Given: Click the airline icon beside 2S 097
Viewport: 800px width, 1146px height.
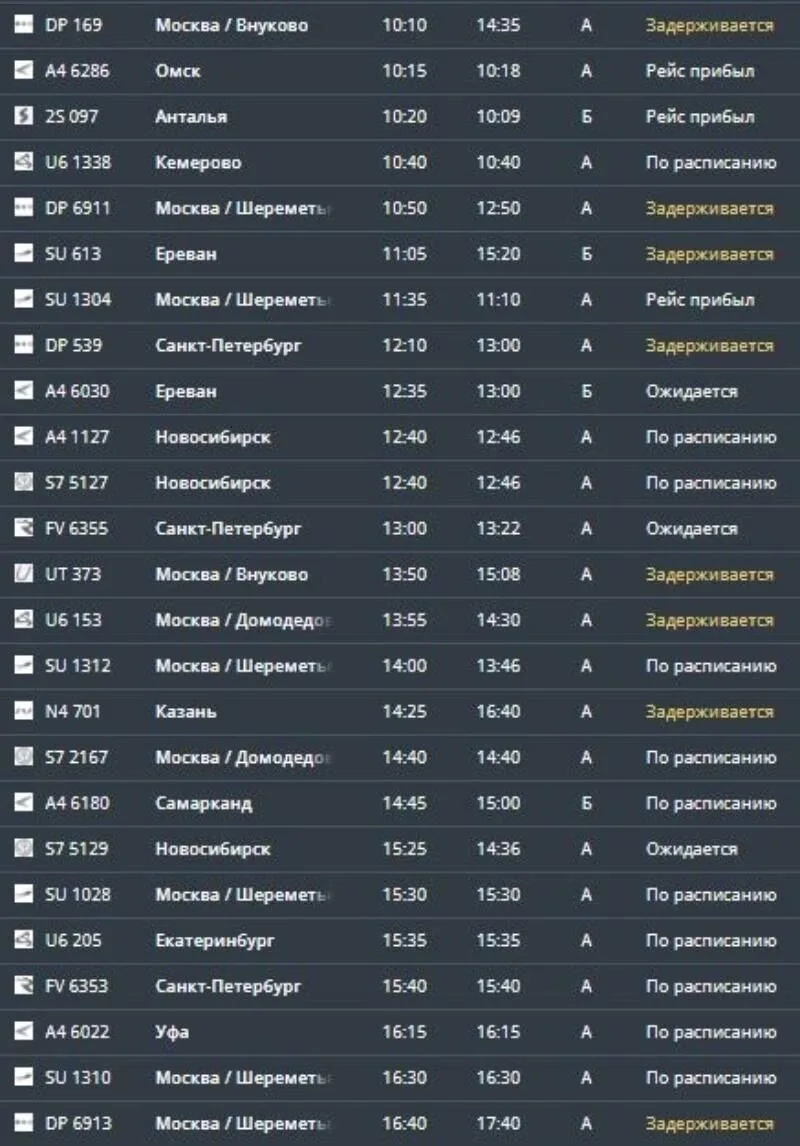Looking at the screenshot, I should tap(24, 115).
